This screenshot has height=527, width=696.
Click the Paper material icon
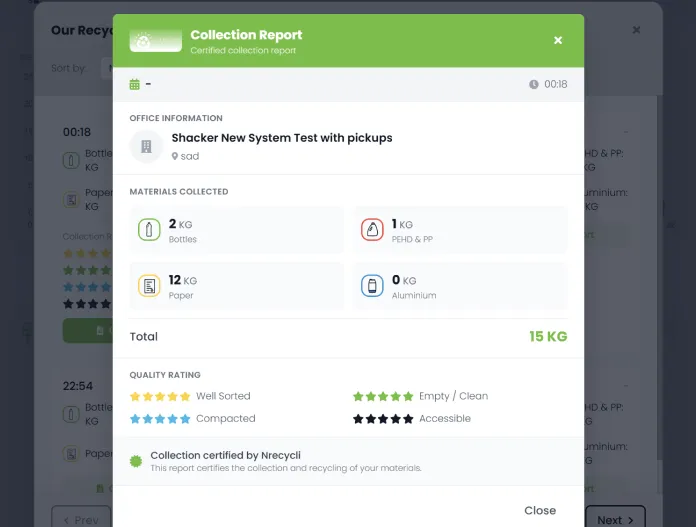point(149,286)
